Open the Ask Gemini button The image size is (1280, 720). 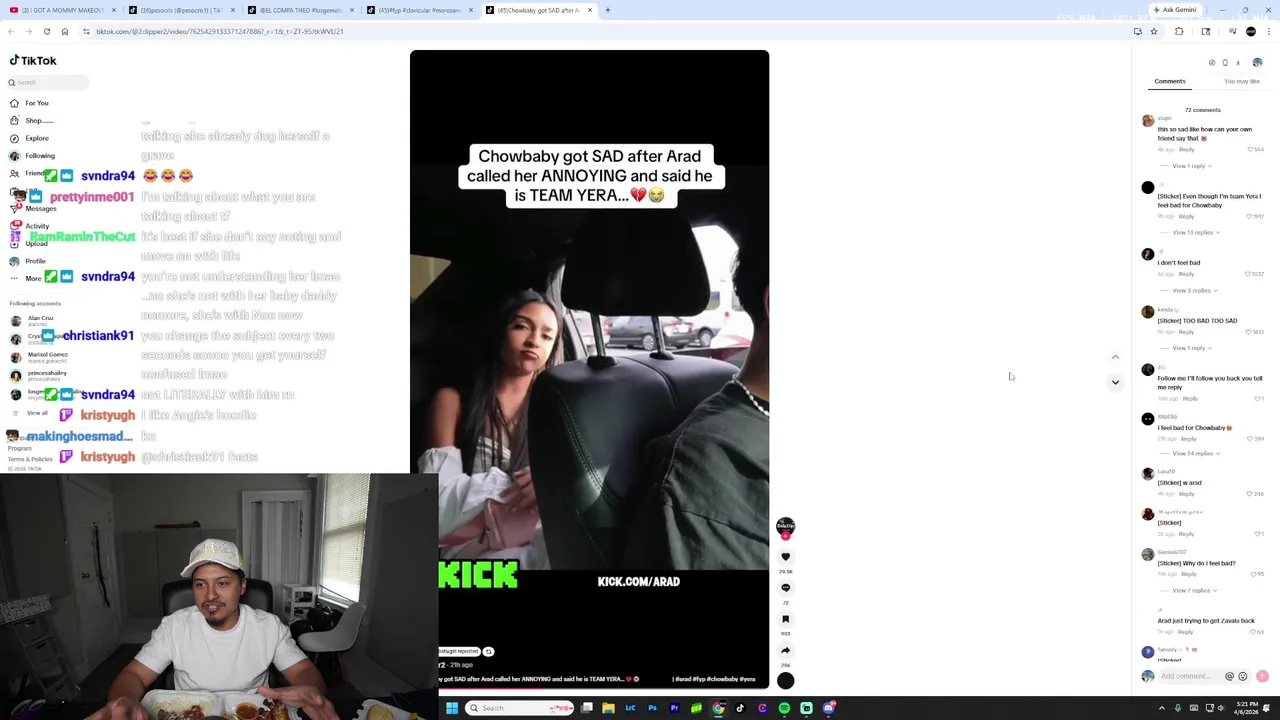1175,10
